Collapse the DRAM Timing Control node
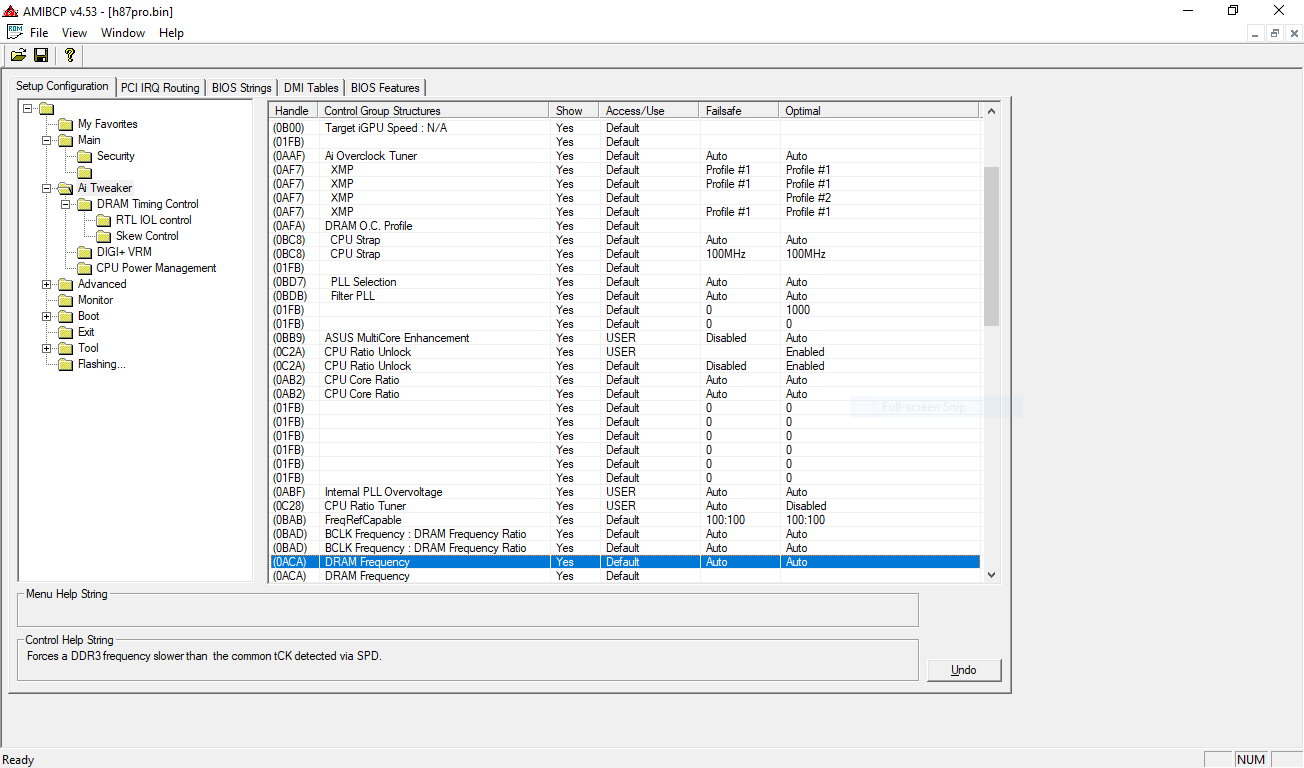 pos(66,204)
